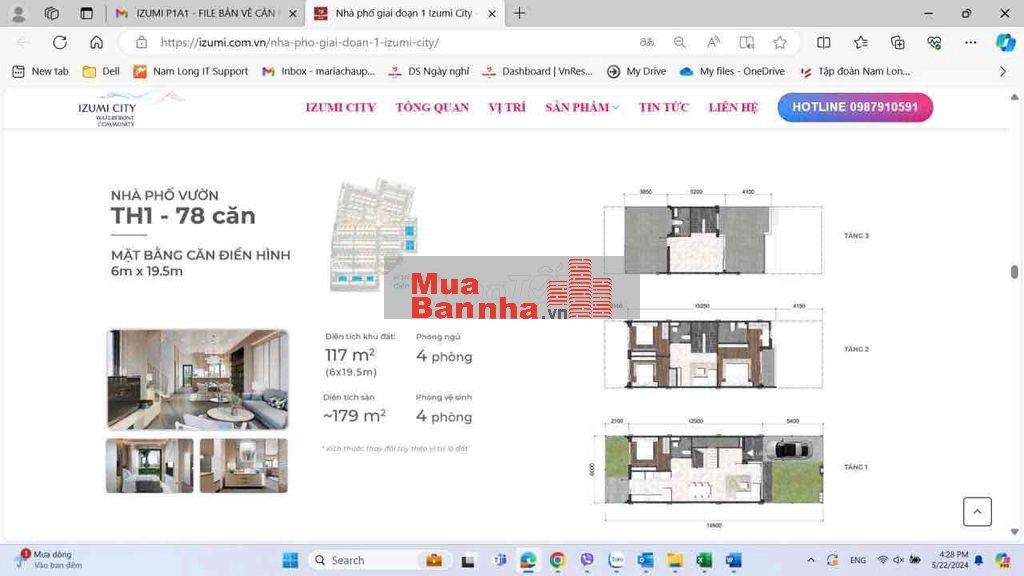Click the zoom out magnifier icon

680,43
